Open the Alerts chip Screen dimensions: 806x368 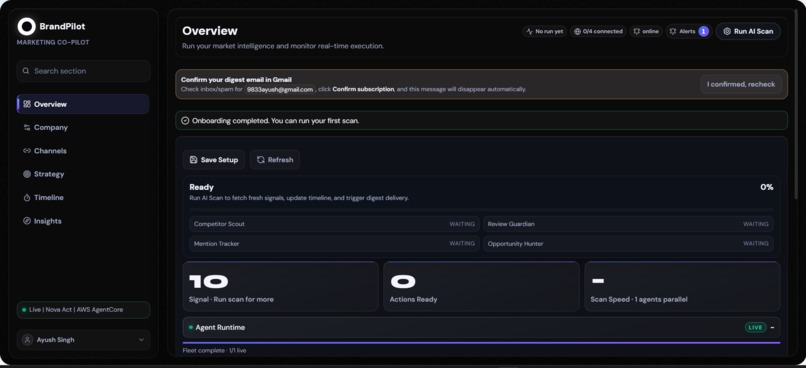point(689,31)
